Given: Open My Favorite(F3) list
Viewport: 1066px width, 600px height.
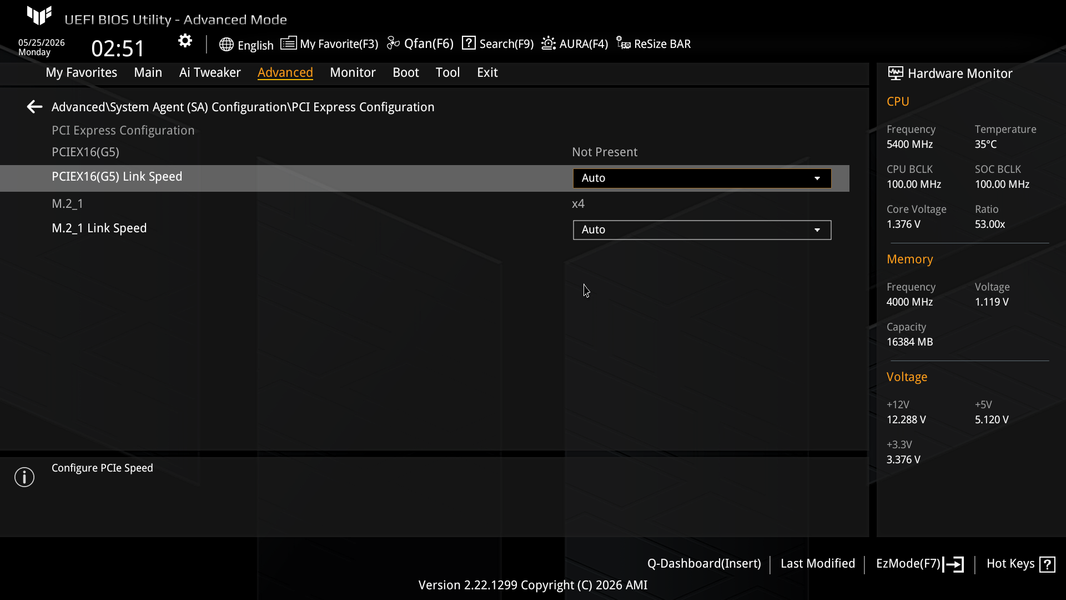Looking at the screenshot, I should pos(329,43).
